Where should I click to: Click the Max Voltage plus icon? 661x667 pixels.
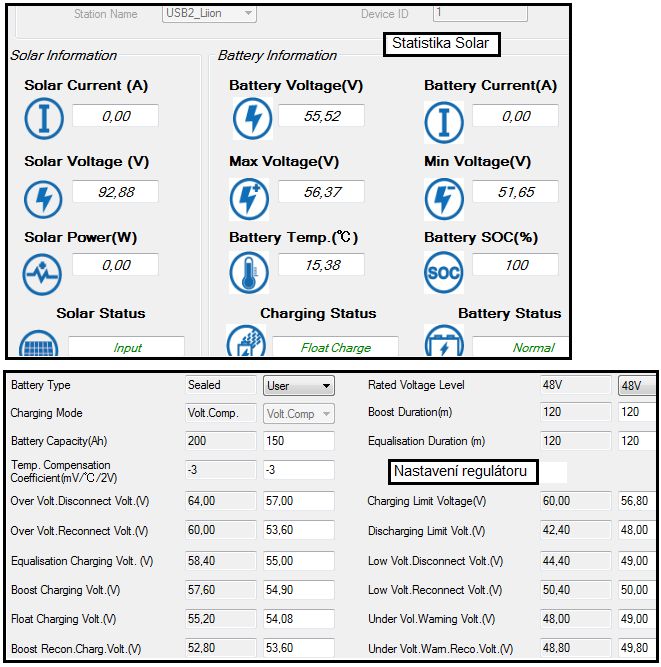249,197
